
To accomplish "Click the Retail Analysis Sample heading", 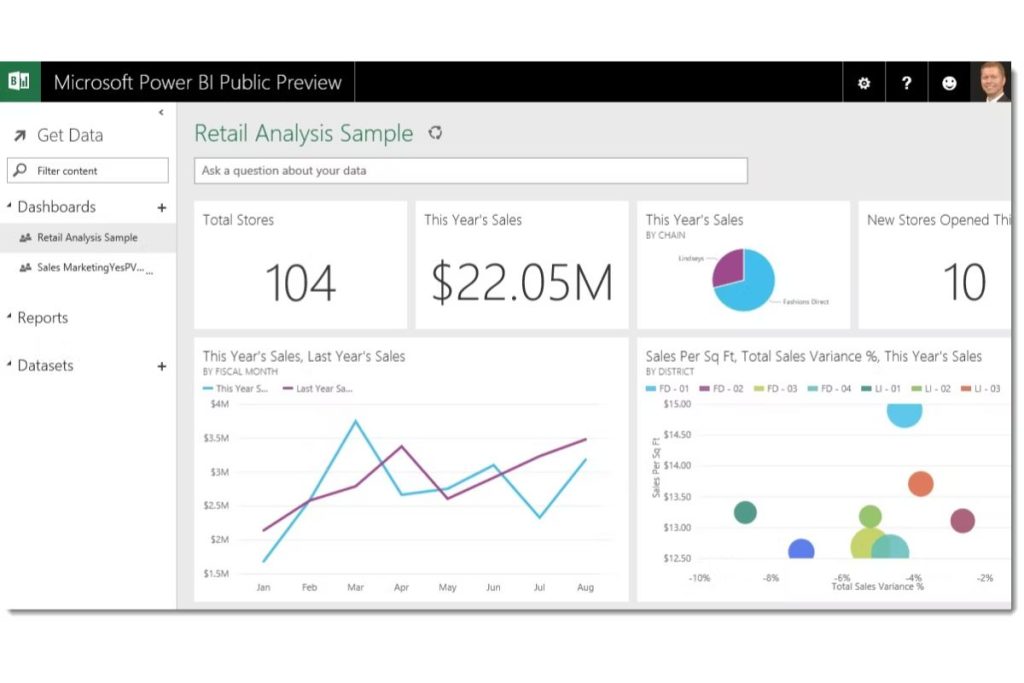I will pyautogui.click(x=304, y=133).
